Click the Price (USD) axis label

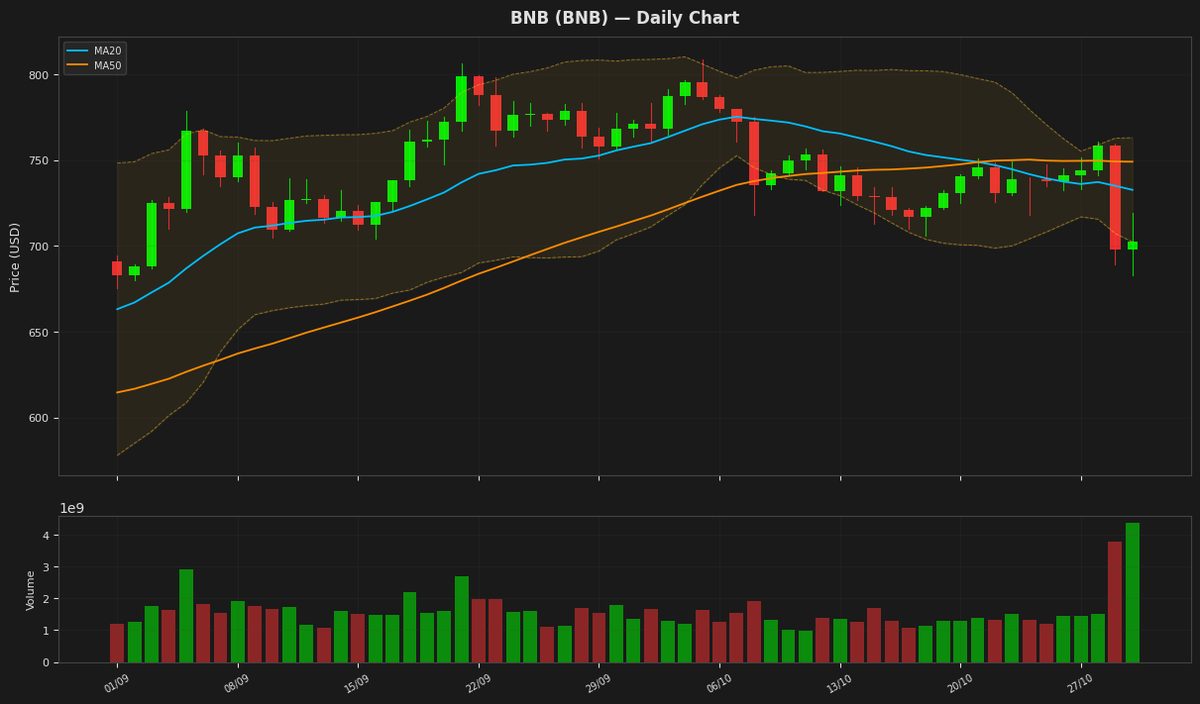click(15, 257)
